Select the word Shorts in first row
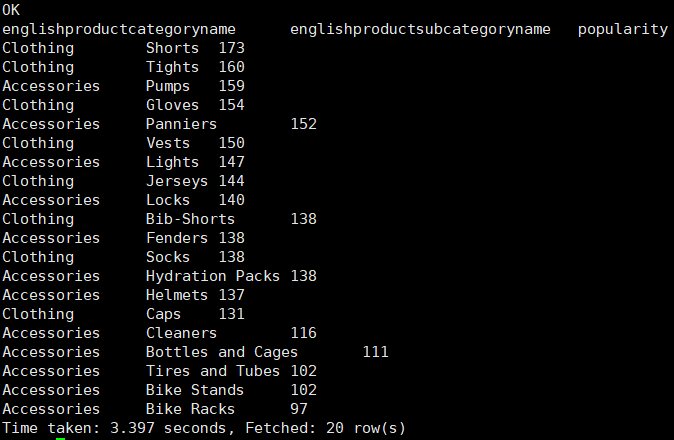This screenshot has height=440, width=674. [x=172, y=48]
